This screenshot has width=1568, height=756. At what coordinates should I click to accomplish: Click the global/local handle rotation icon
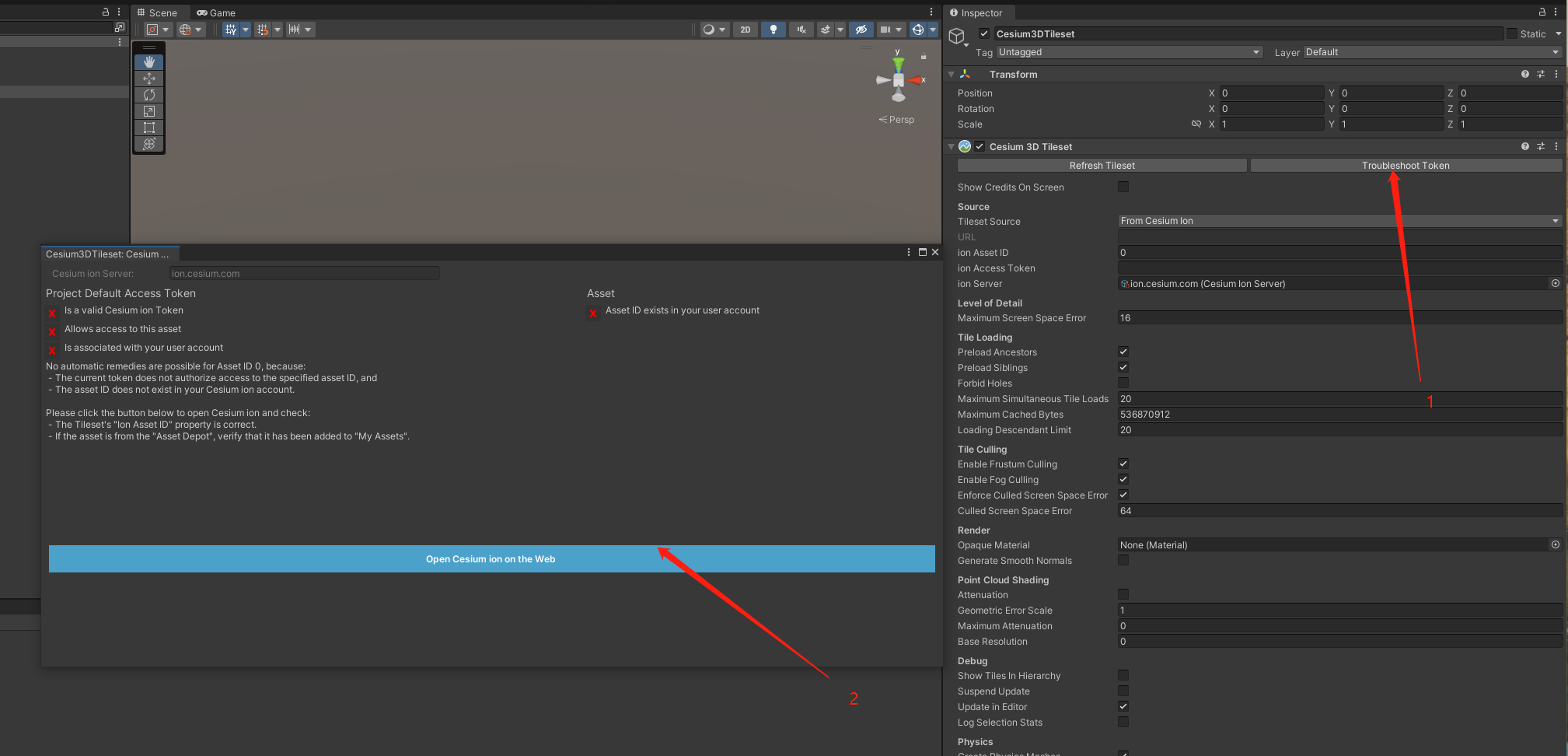(185, 30)
